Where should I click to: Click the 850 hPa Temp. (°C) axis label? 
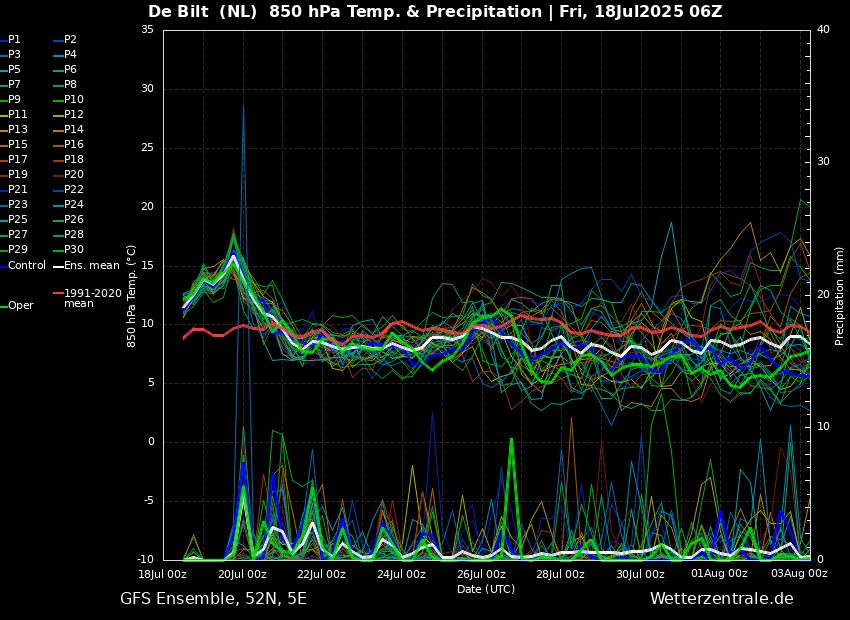pos(132,295)
